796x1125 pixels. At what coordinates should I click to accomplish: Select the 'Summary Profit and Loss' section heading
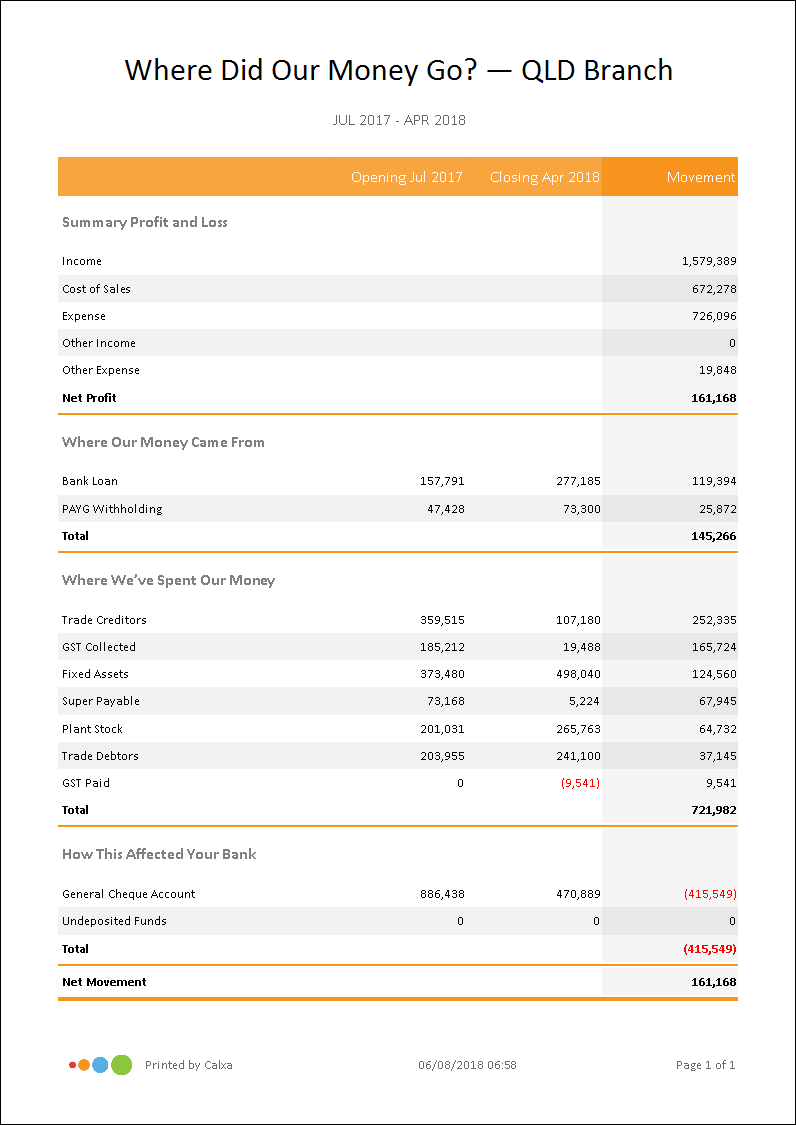(145, 222)
